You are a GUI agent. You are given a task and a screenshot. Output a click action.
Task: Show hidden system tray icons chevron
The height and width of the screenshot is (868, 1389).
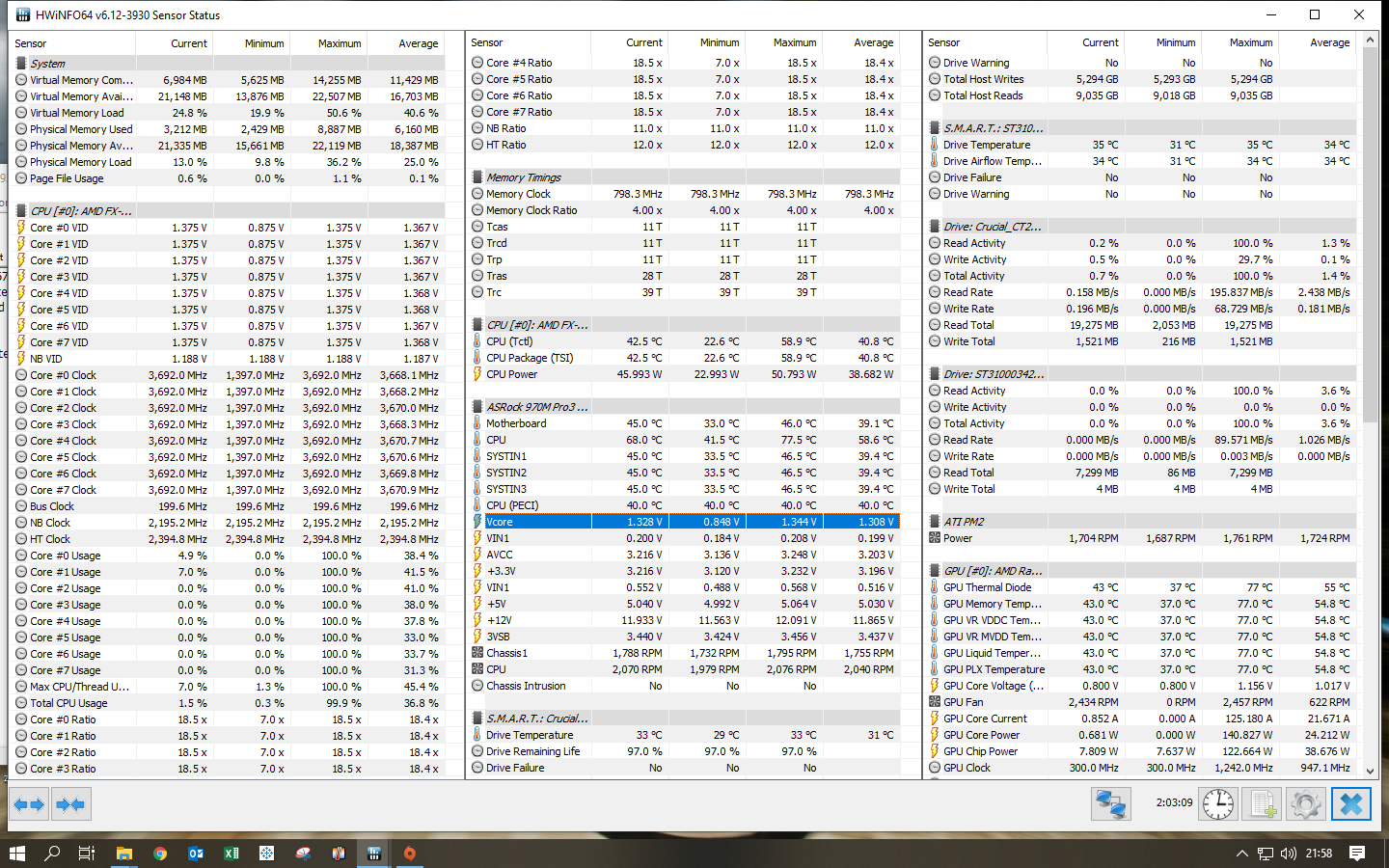[1241, 853]
